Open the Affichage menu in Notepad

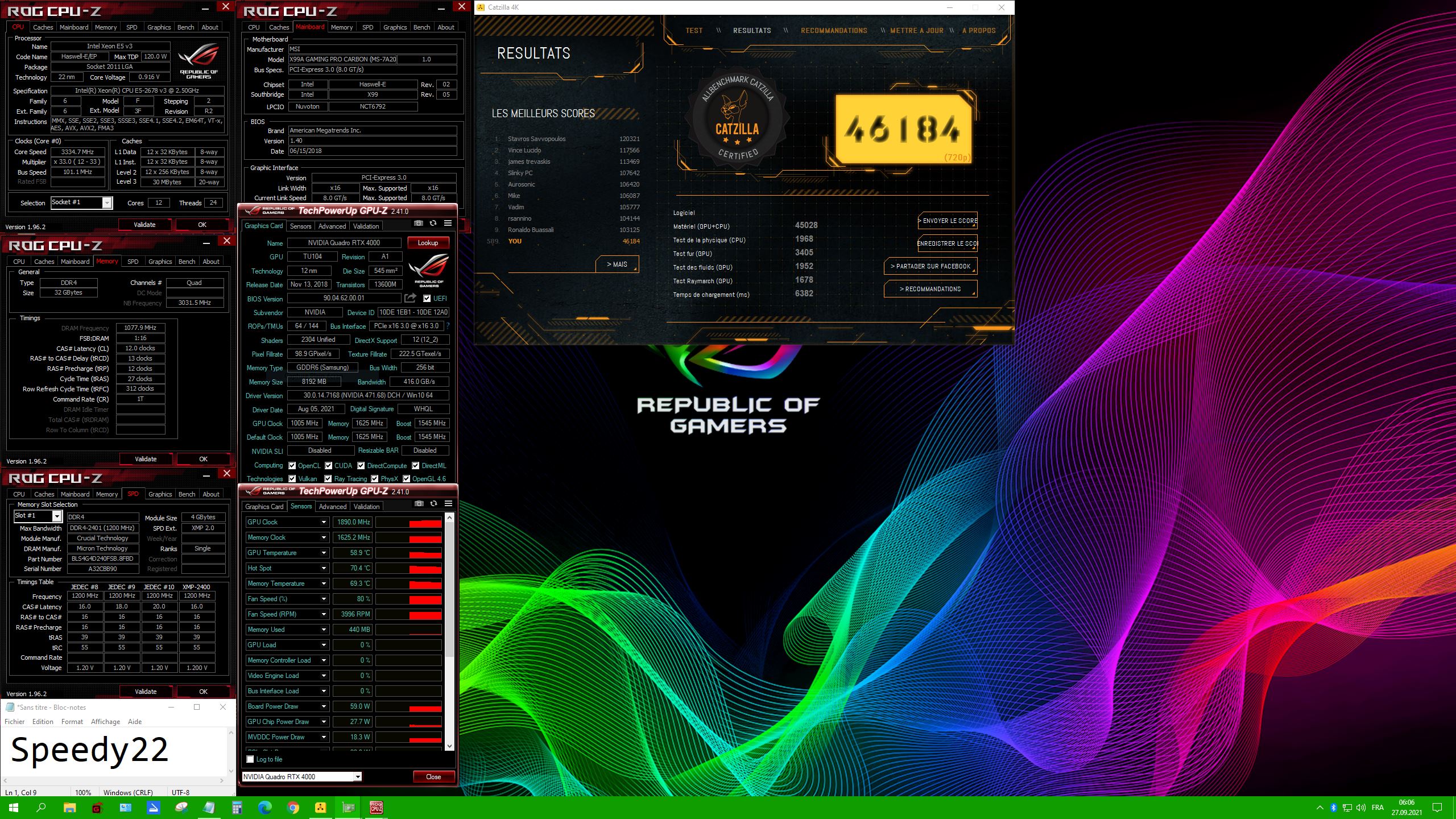(105, 721)
